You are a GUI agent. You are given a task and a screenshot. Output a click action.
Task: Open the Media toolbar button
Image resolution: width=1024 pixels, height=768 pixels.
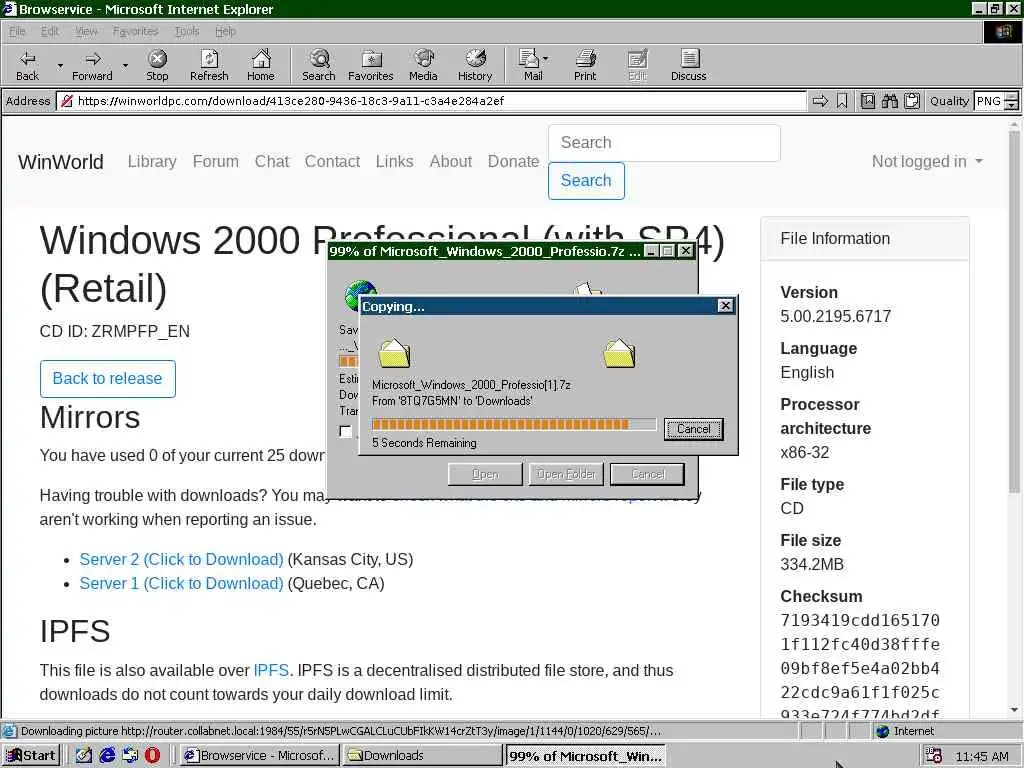[423, 65]
